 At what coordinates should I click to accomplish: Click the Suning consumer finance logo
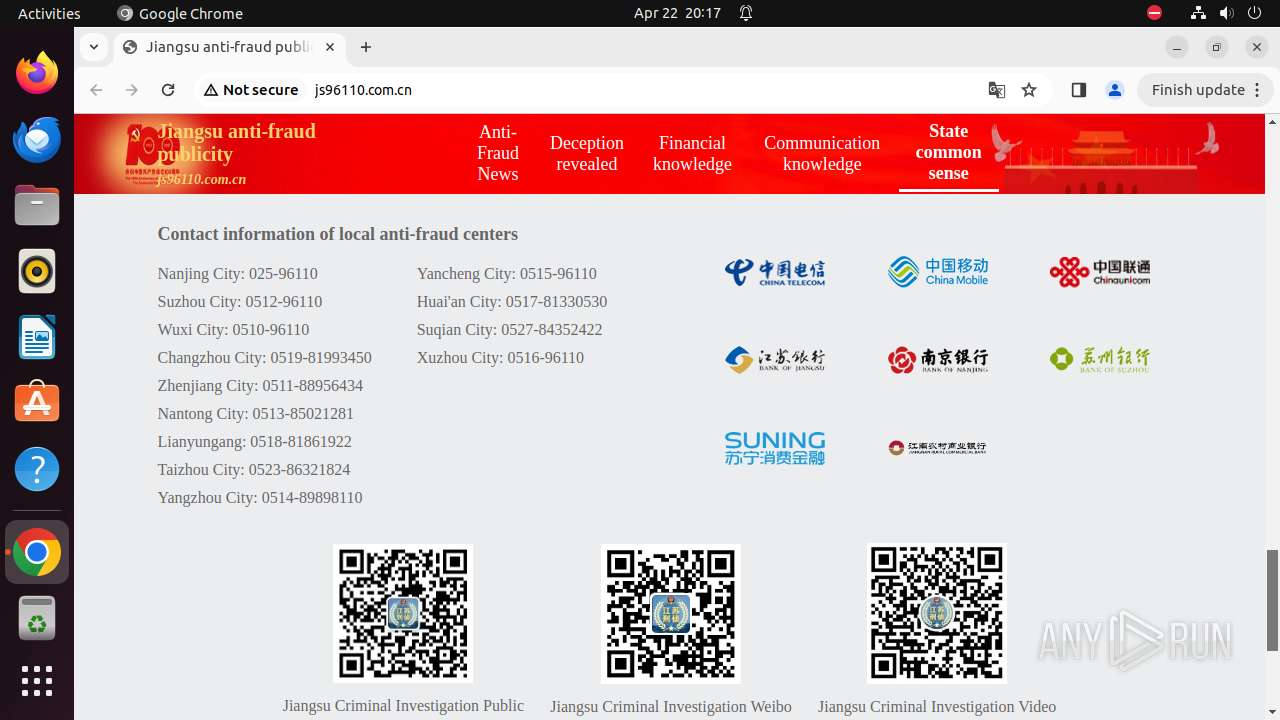tap(775, 448)
